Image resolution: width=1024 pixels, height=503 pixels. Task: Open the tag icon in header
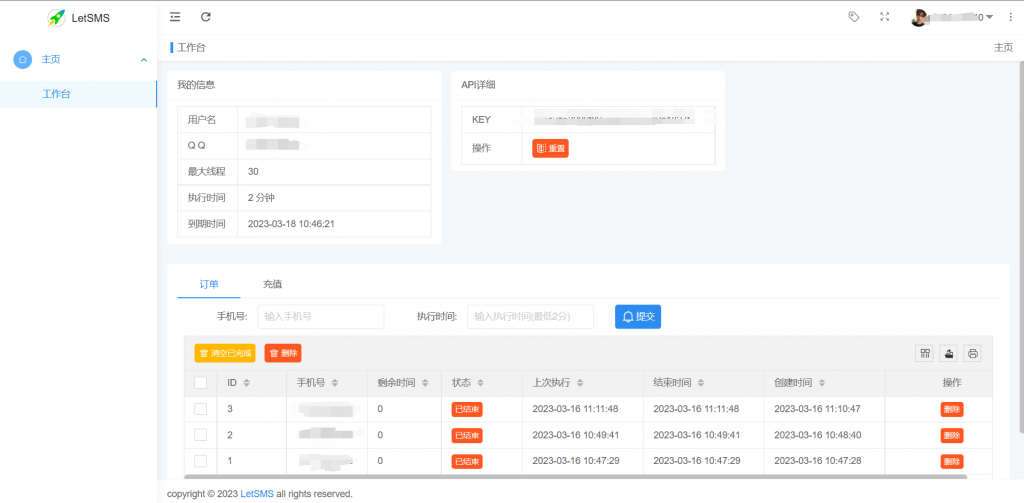853,17
